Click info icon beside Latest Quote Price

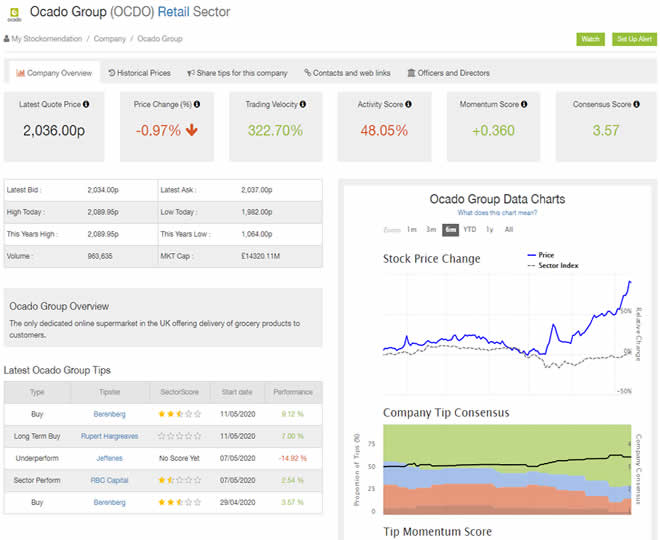click(86, 104)
